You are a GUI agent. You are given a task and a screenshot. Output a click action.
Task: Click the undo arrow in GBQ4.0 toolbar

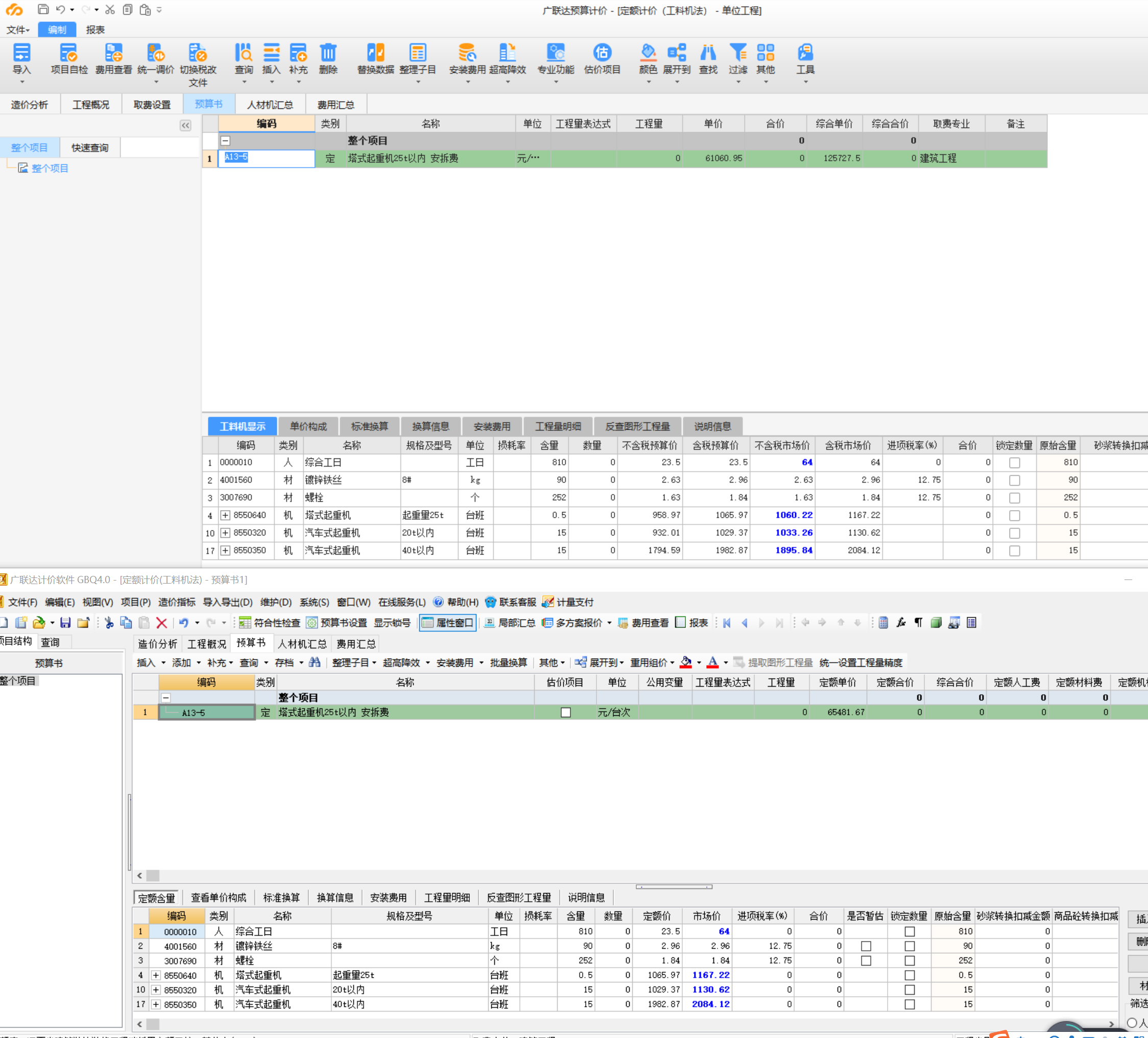183,622
